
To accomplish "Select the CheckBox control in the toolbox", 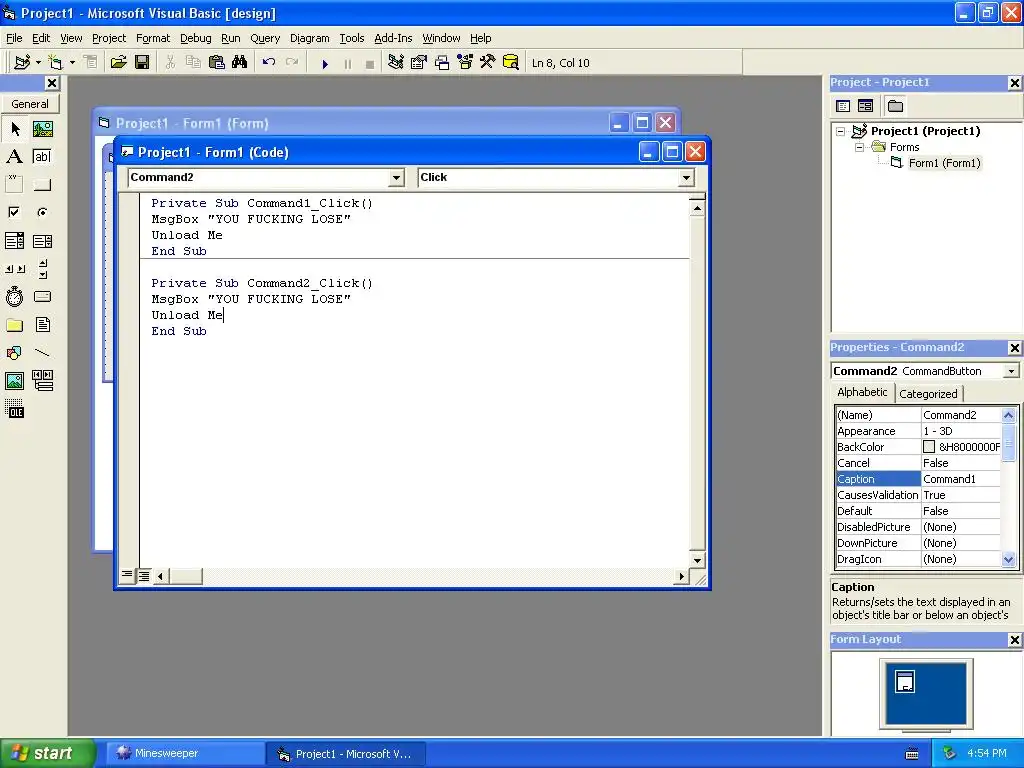I will 14,213.
